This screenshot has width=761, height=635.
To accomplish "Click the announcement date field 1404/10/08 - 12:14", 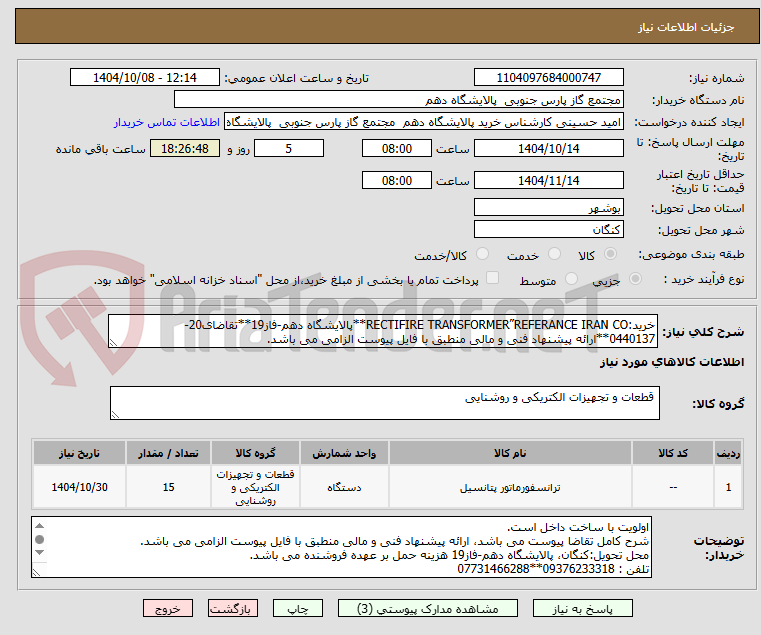I will point(145,78).
